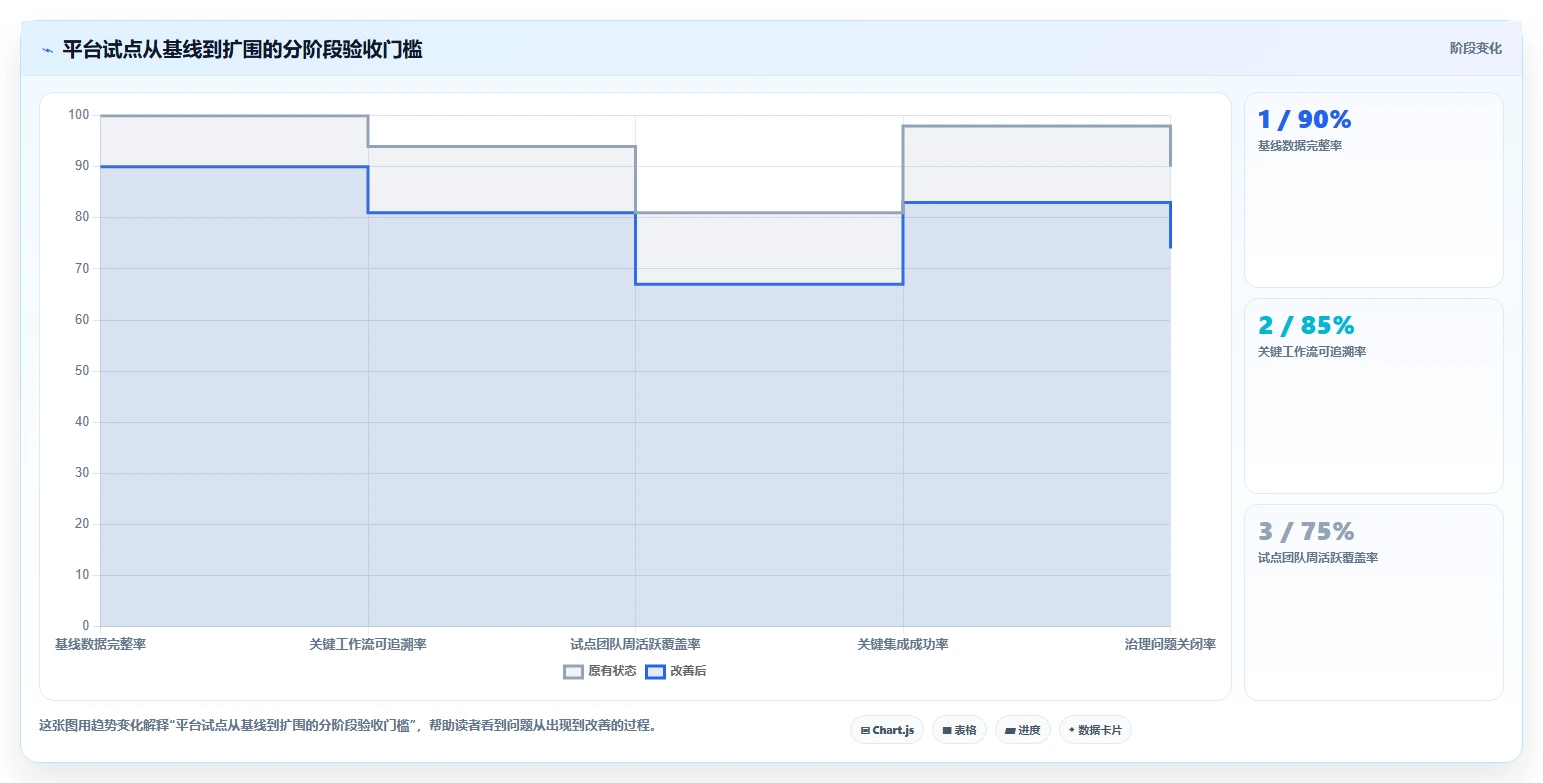This screenshot has width=1543, height=783.
Task: Click x-axis label 关键工作流可追溯率
Action: 368,644
